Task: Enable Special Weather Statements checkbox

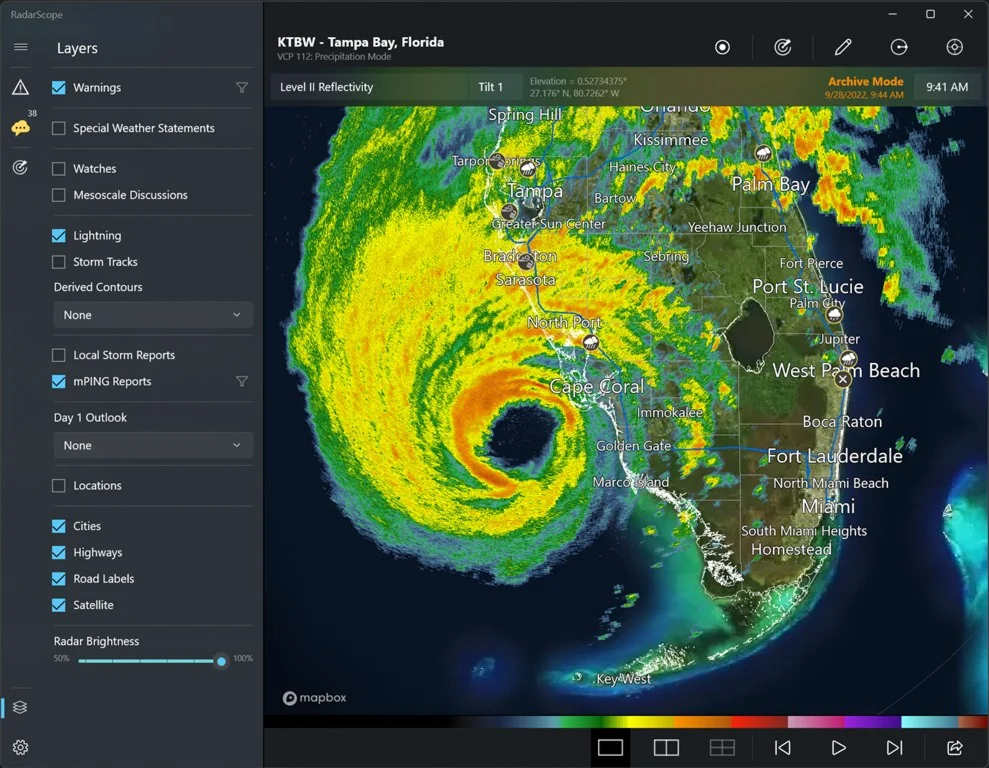Action: (x=59, y=128)
